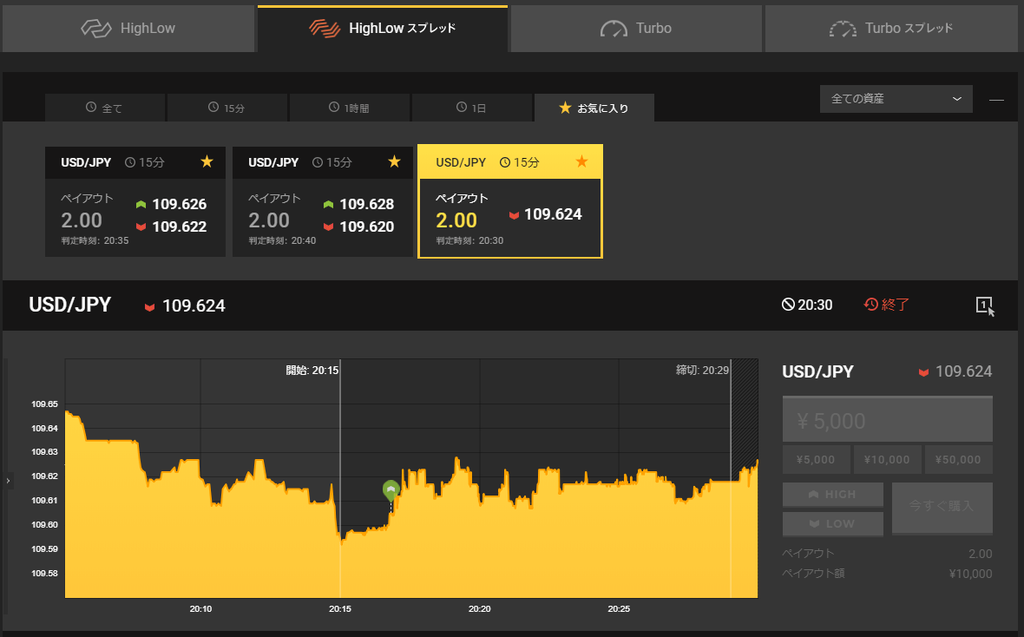Toggle favorite star on the 20:35 USD/JPY card
This screenshot has width=1024, height=637.
coord(207,161)
